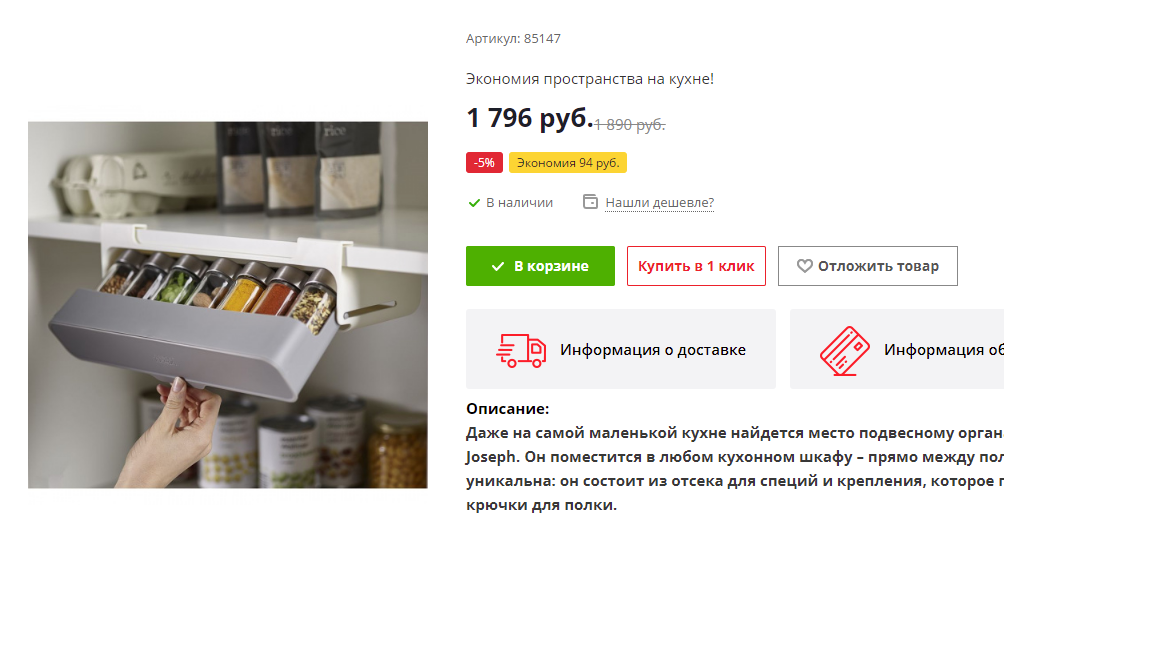Viewport: 1152px width, 648px height.
Task: Click the crossed-out old price 1 890 руб.
Action: [x=630, y=125]
